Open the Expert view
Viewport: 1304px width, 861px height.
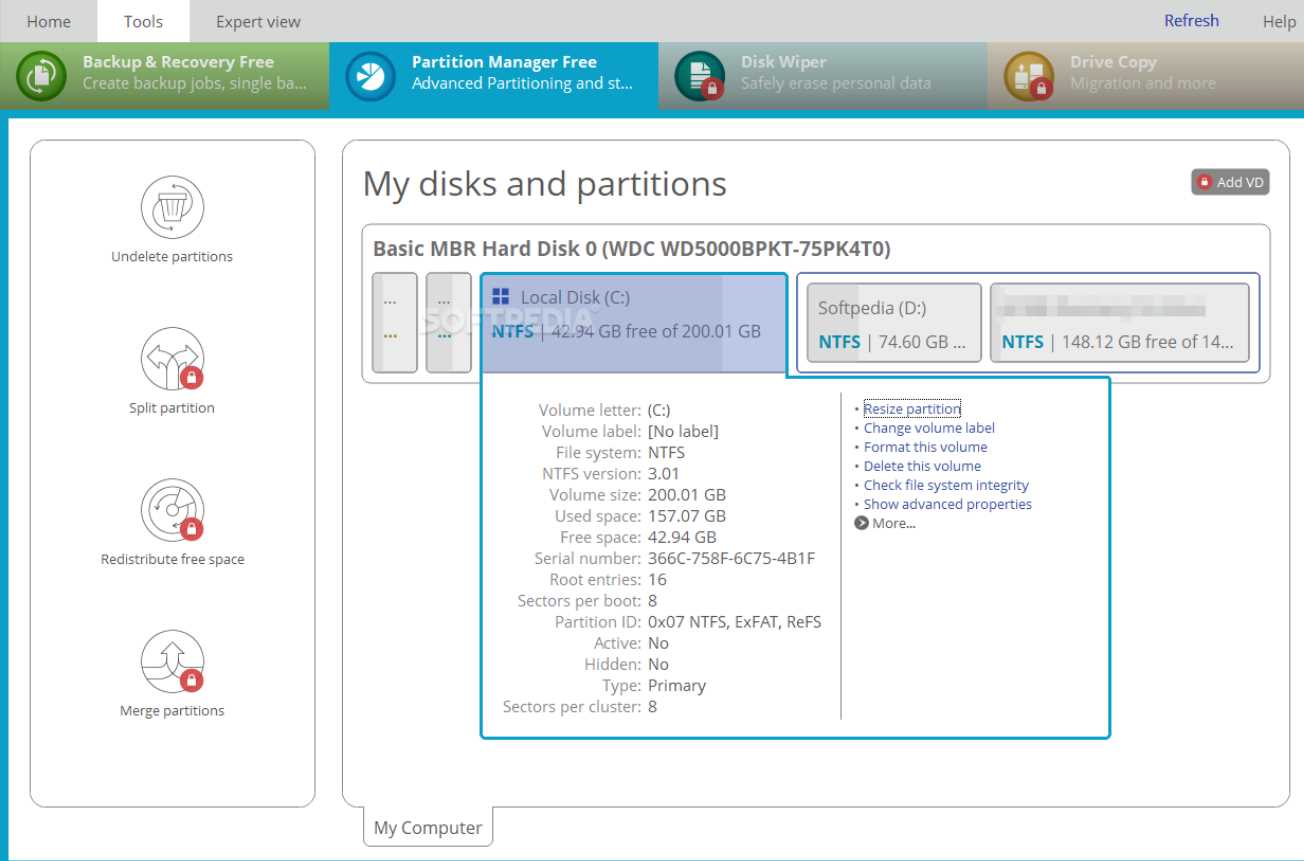coord(256,21)
